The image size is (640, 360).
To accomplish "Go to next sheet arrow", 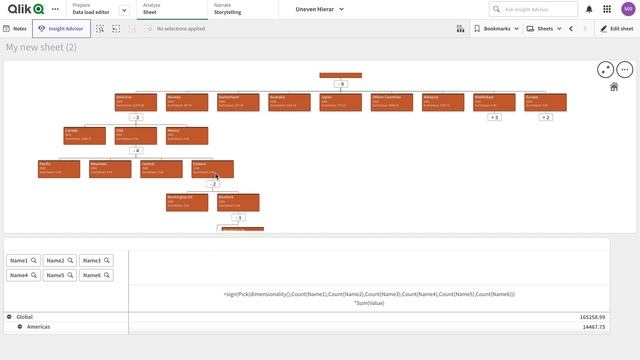I will (x=585, y=29).
